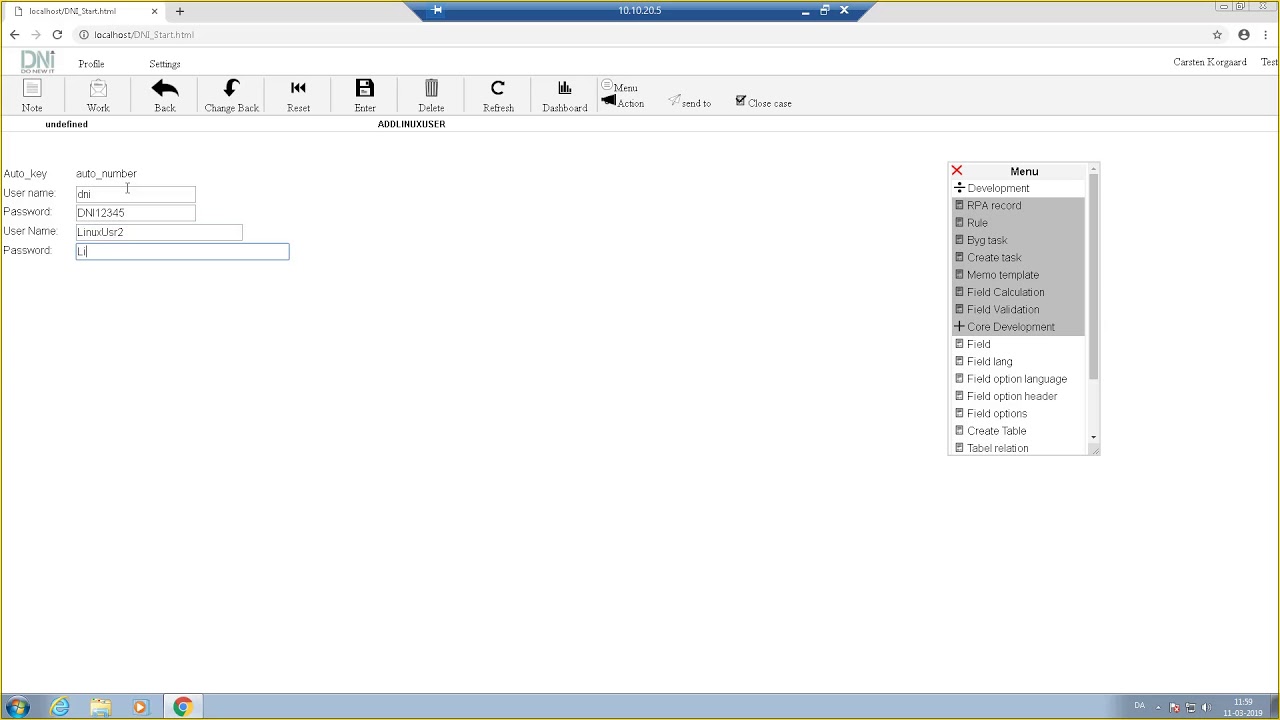Bookmark page with star icon
The width and height of the screenshot is (1280, 720).
coord(1217,35)
